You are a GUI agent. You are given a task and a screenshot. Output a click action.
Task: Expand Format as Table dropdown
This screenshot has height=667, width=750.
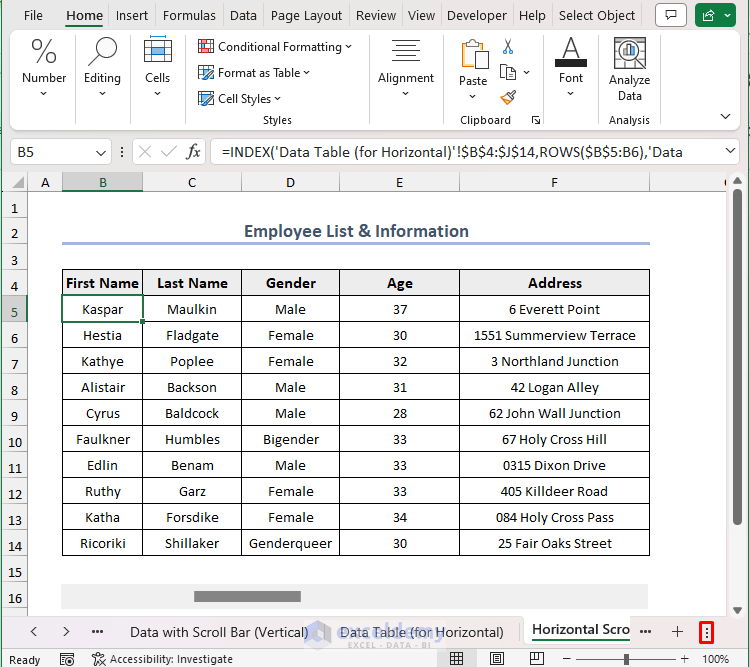point(307,73)
